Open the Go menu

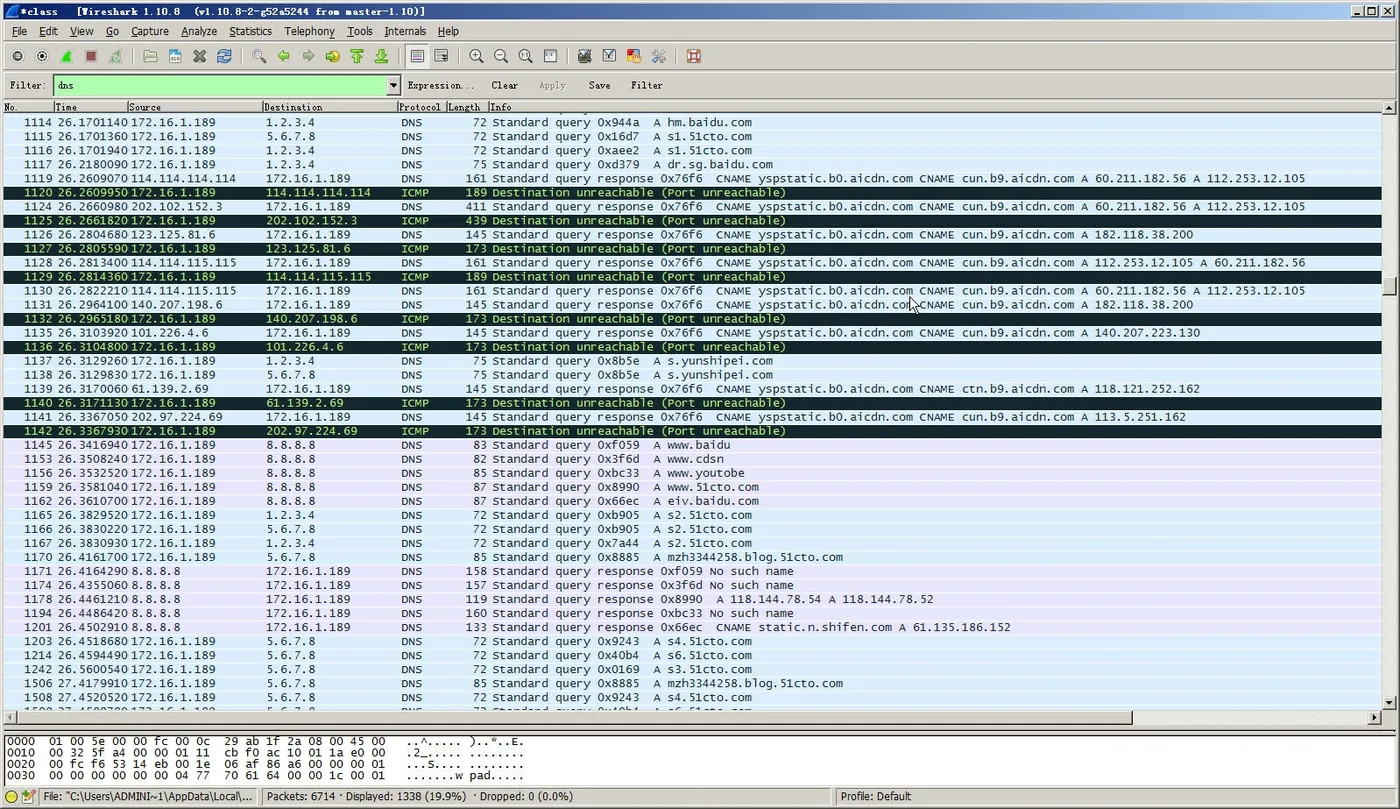click(112, 31)
